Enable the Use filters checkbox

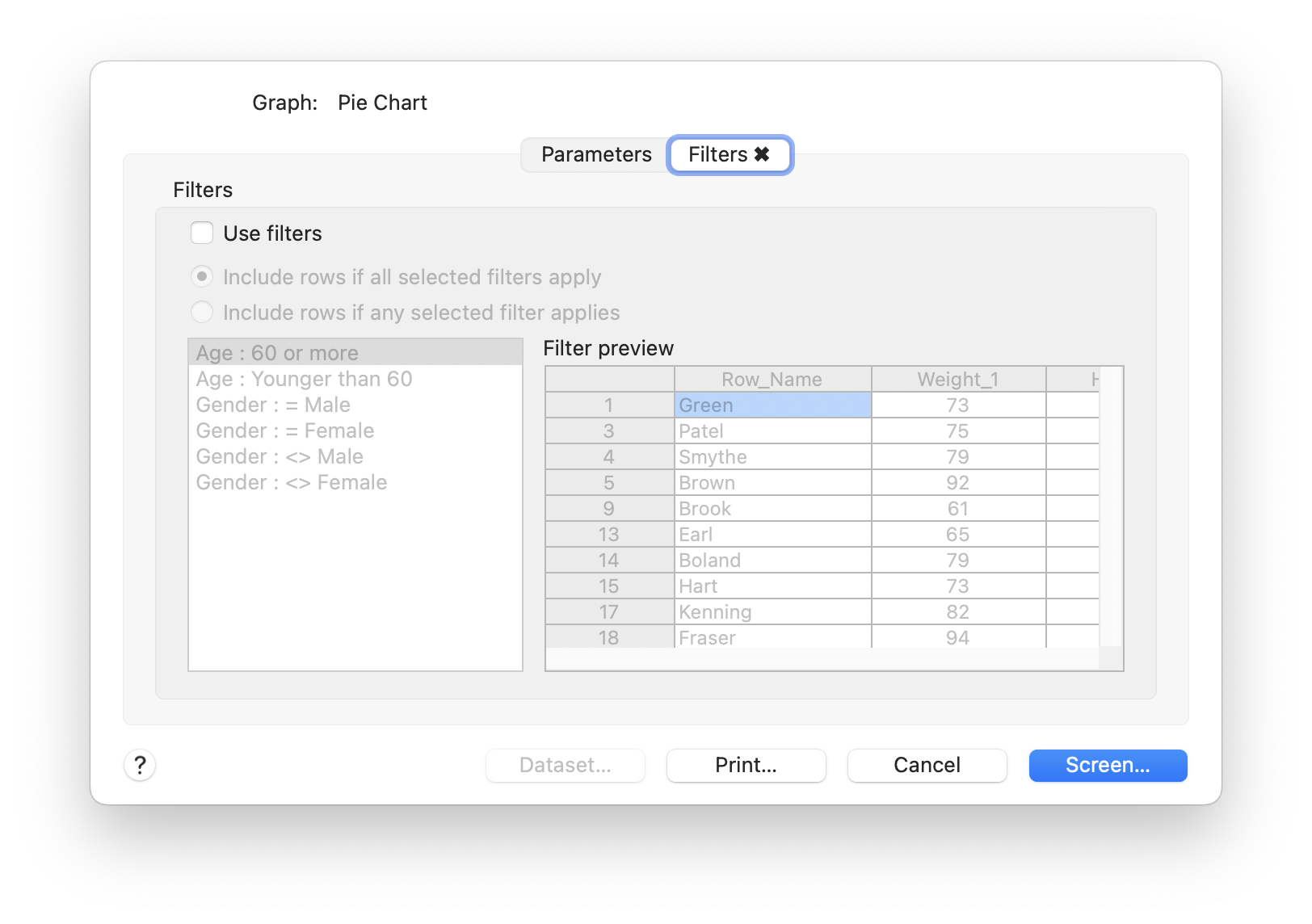click(201, 233)
